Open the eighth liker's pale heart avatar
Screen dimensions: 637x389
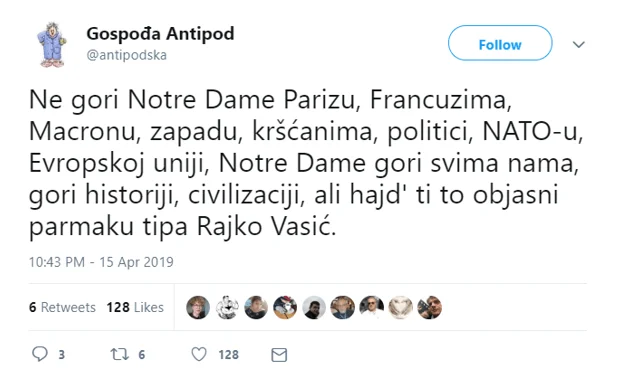(x=401, y=307)
